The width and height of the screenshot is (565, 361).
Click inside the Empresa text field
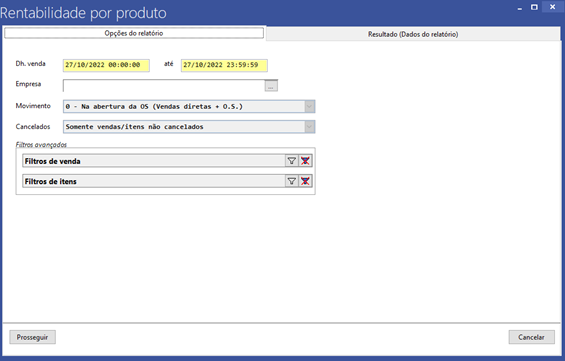click(164, 86)
